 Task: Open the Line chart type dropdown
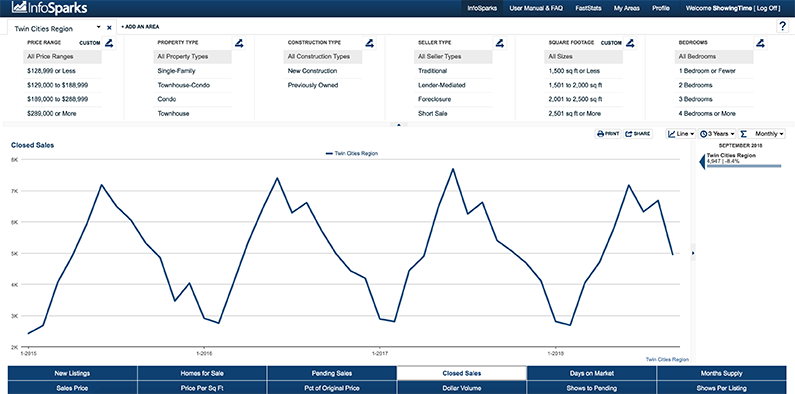(681, 134)
